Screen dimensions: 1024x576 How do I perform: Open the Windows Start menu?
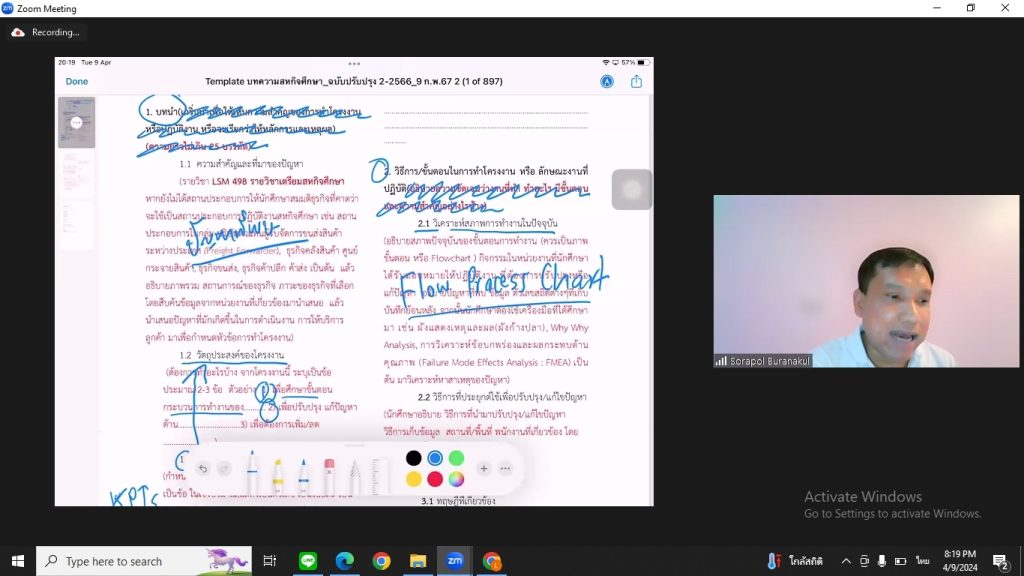coord(18,561)
